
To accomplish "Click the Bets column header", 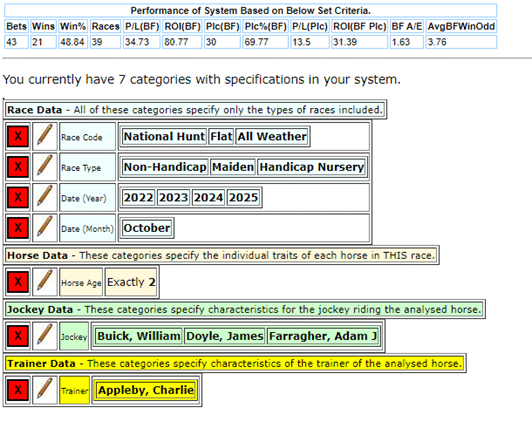I will [16, 26].
